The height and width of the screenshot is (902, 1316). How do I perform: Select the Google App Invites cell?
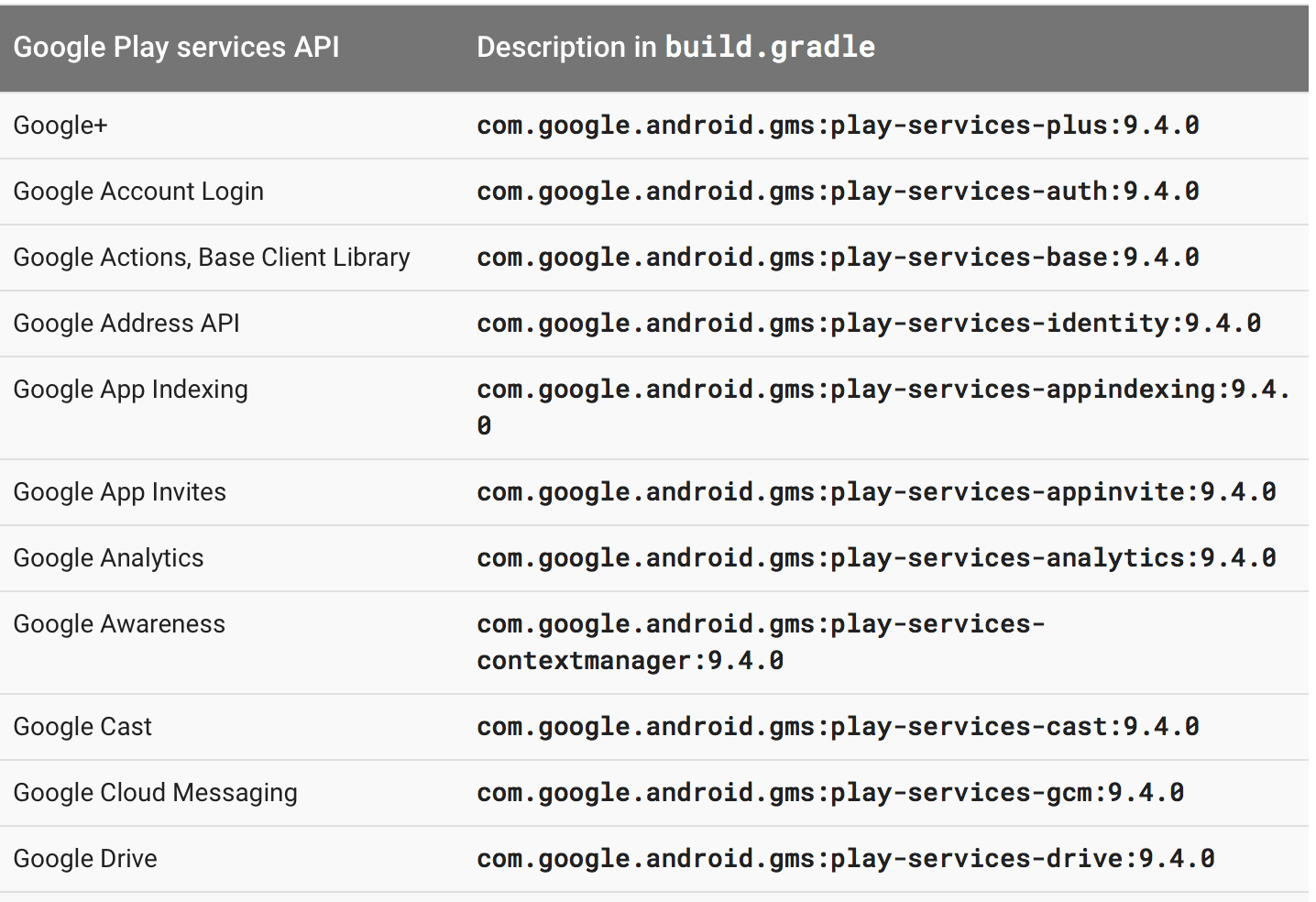[x=119, y=492]
